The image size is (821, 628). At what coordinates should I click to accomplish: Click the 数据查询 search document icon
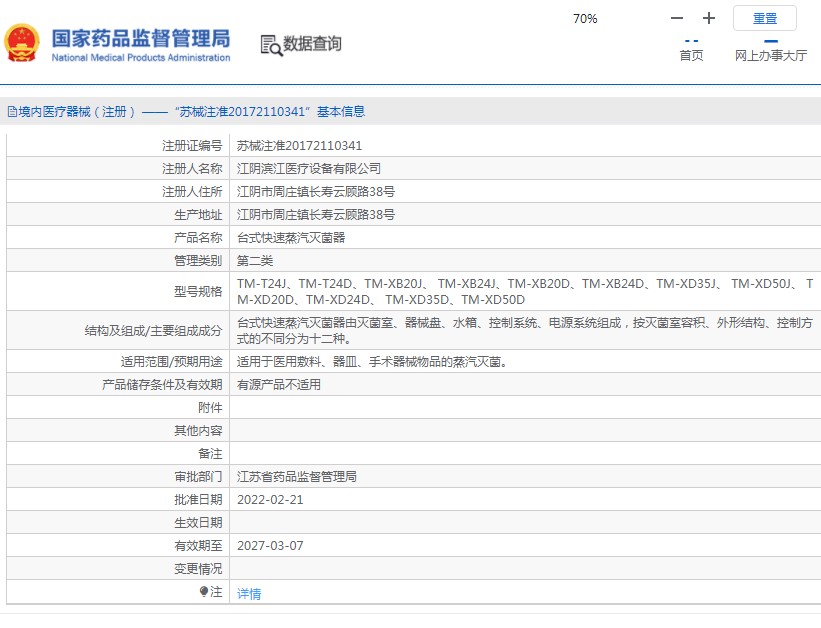click(270, 45)
